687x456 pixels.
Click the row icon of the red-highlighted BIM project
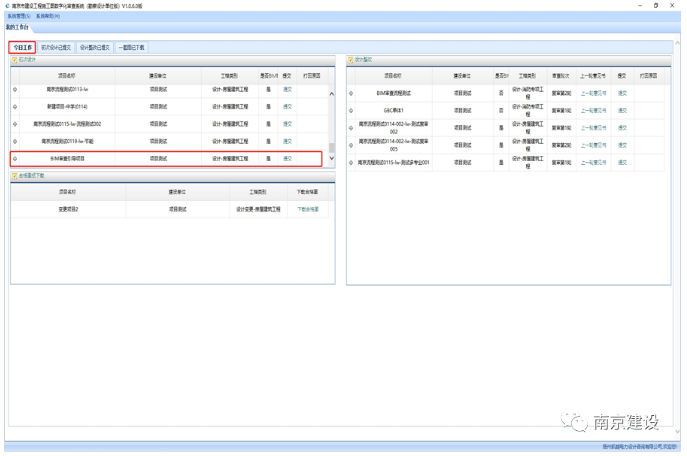[x=15, y=159]
